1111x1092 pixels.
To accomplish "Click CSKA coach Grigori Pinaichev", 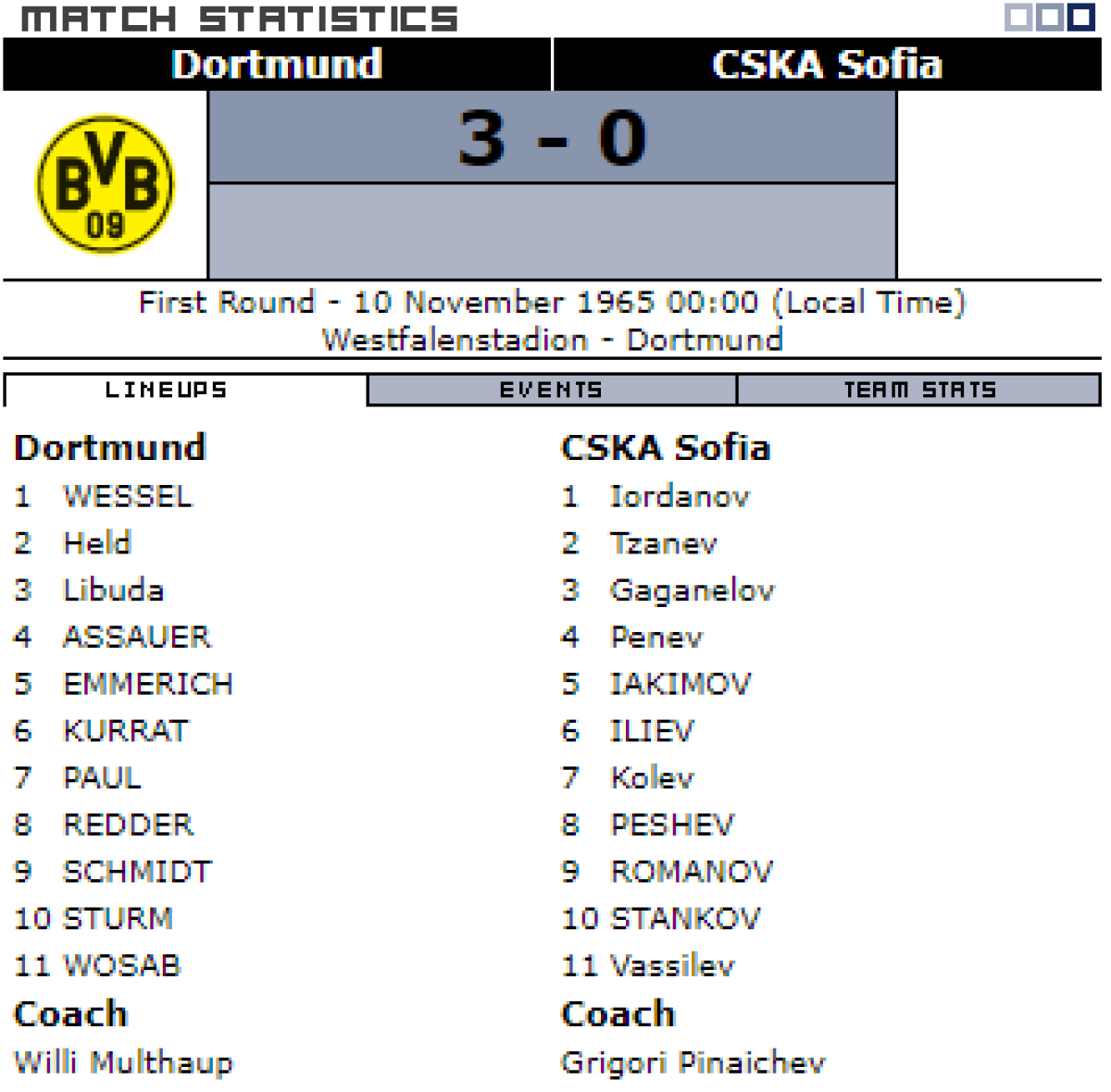I will 693,1062.
